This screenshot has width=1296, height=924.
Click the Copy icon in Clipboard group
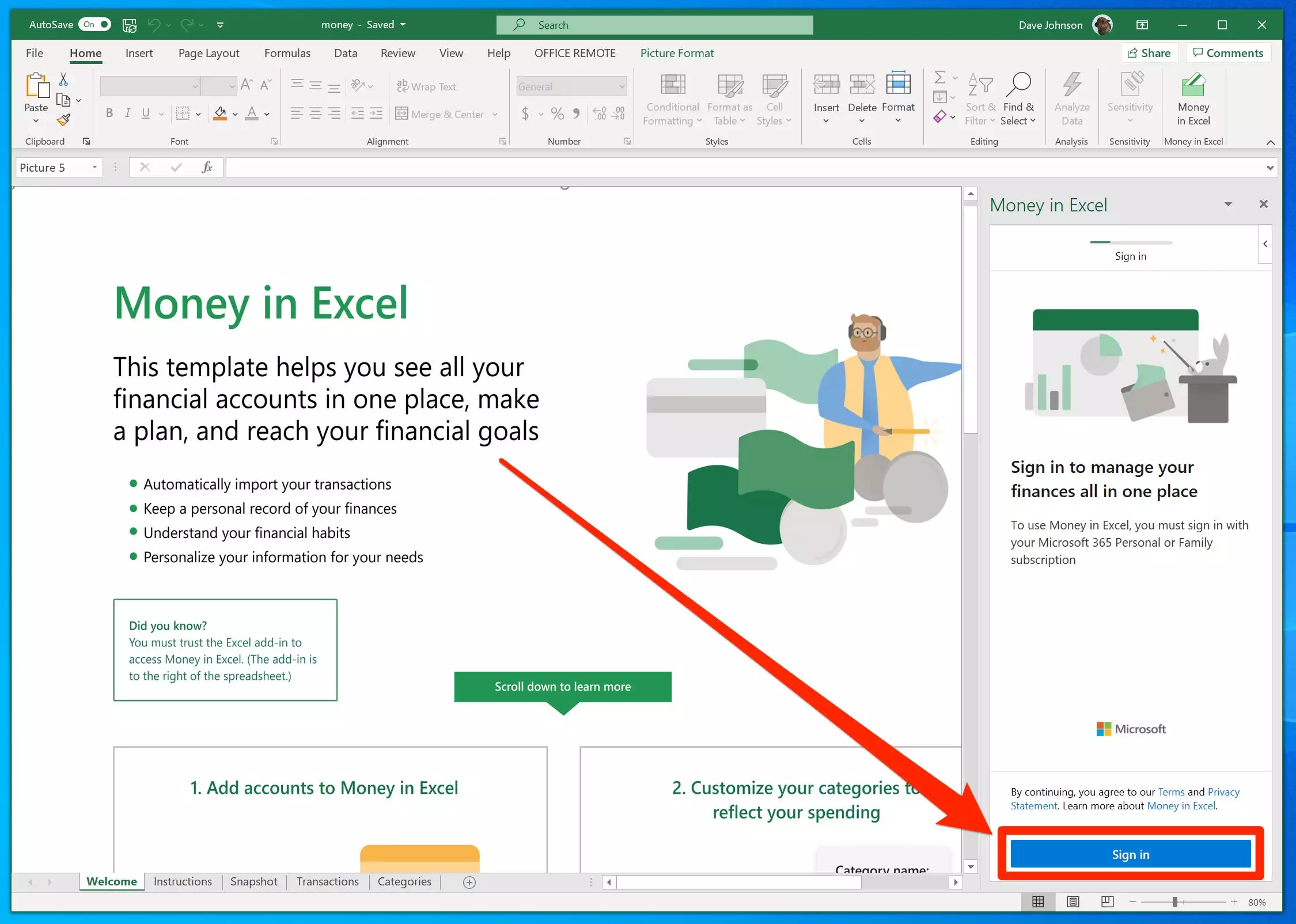tap(63, 100)
